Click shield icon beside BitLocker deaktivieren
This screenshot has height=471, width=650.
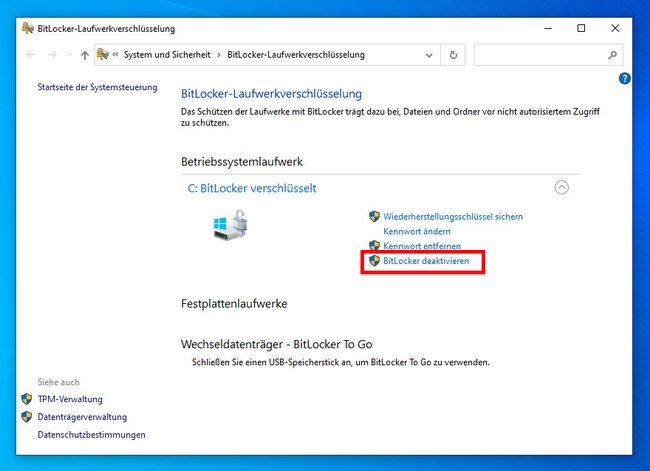click(x=374, y=260)
